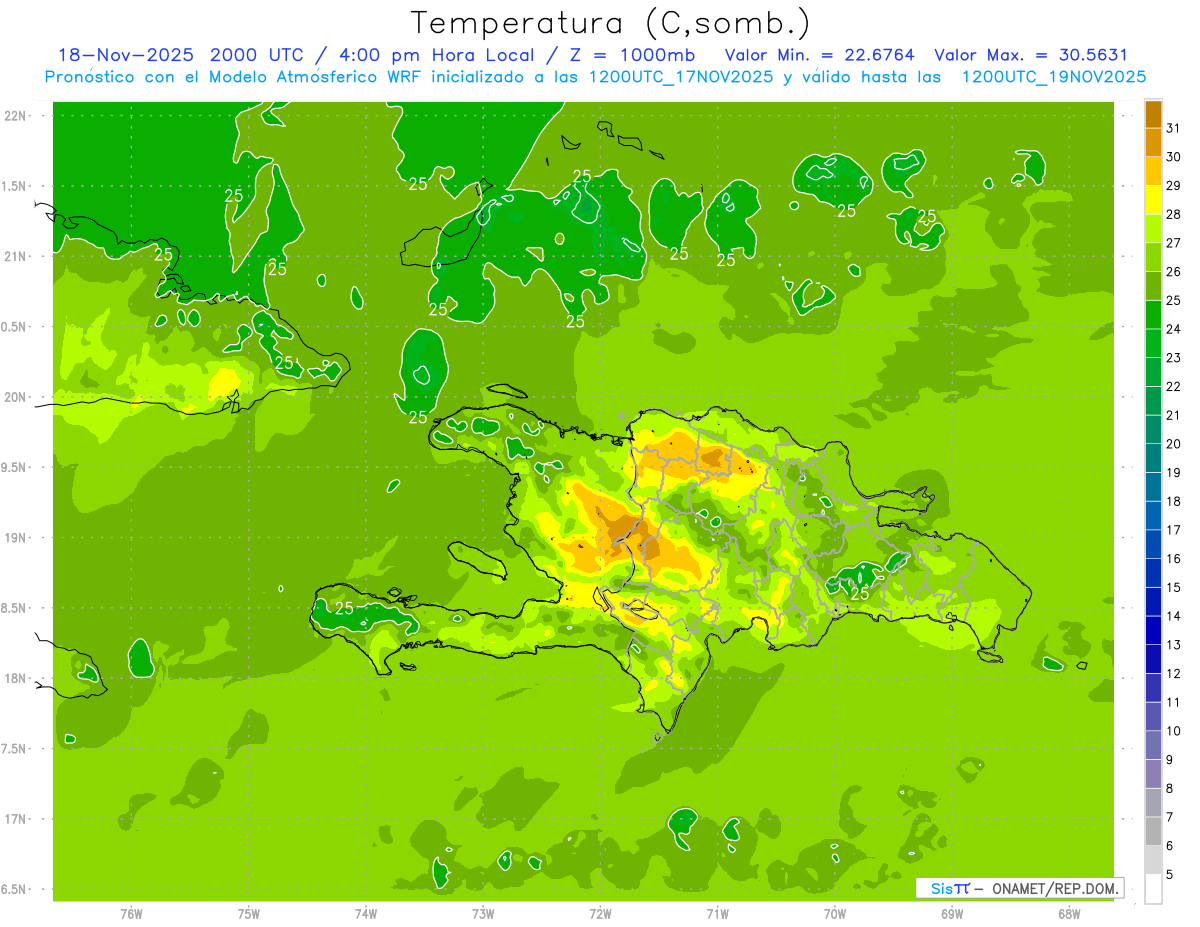
Task: Click the legend value 28
Action: [1174, 214]
